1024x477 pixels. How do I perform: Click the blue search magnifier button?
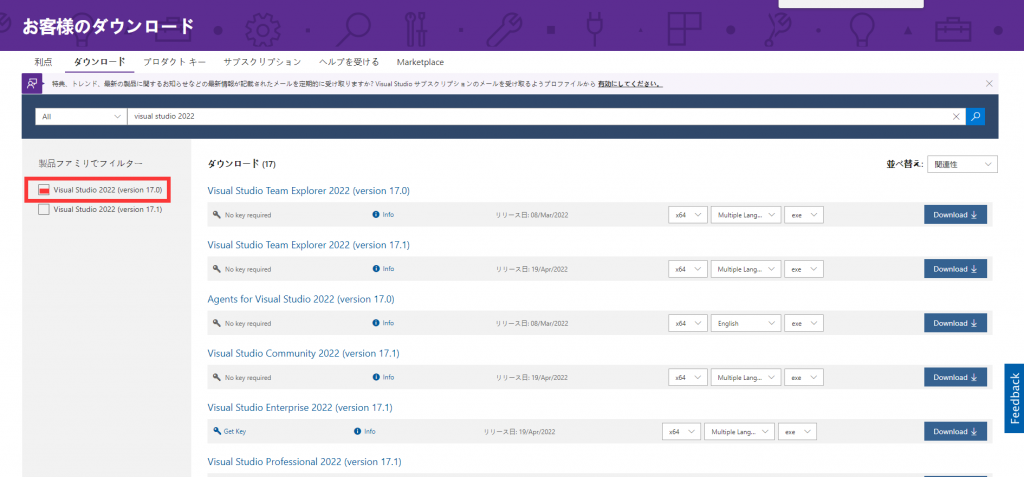[975, 116]
